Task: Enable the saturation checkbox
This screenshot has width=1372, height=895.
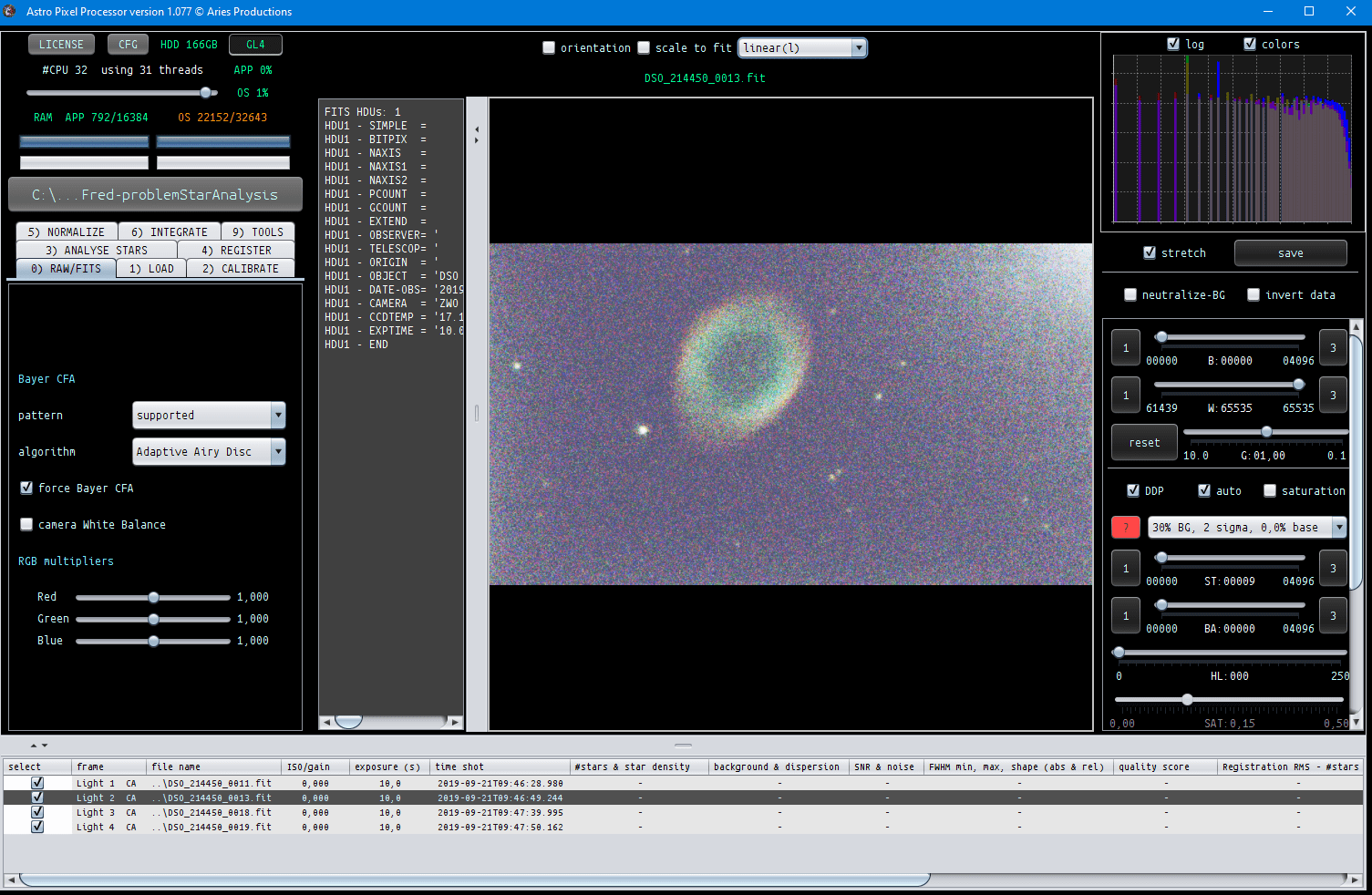Action: [x=1270, y=490]
